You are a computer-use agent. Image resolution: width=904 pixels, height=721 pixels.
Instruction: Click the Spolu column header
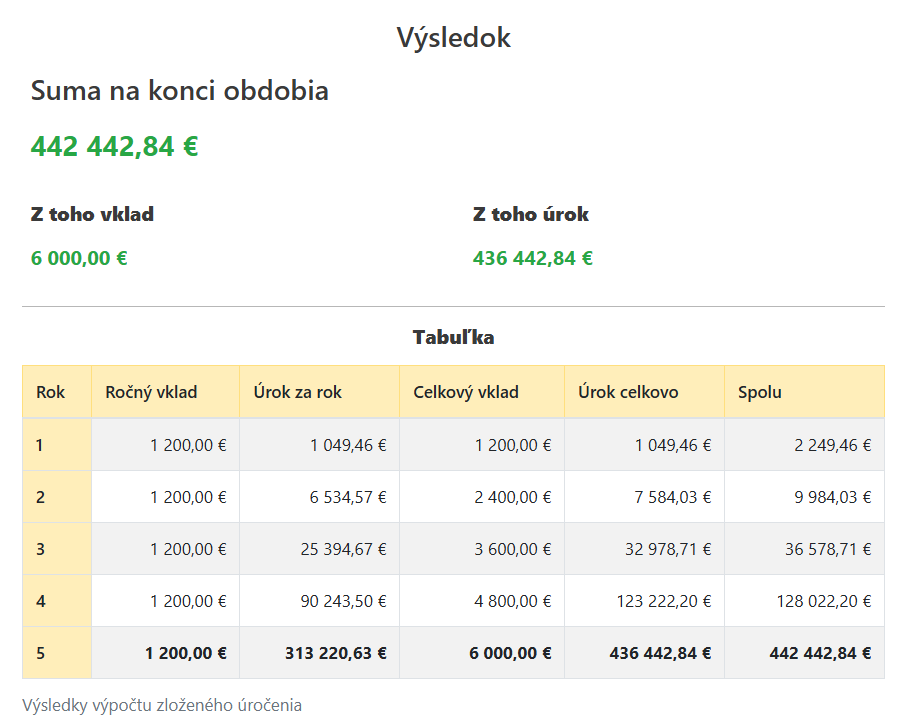(x=760, y=392)
